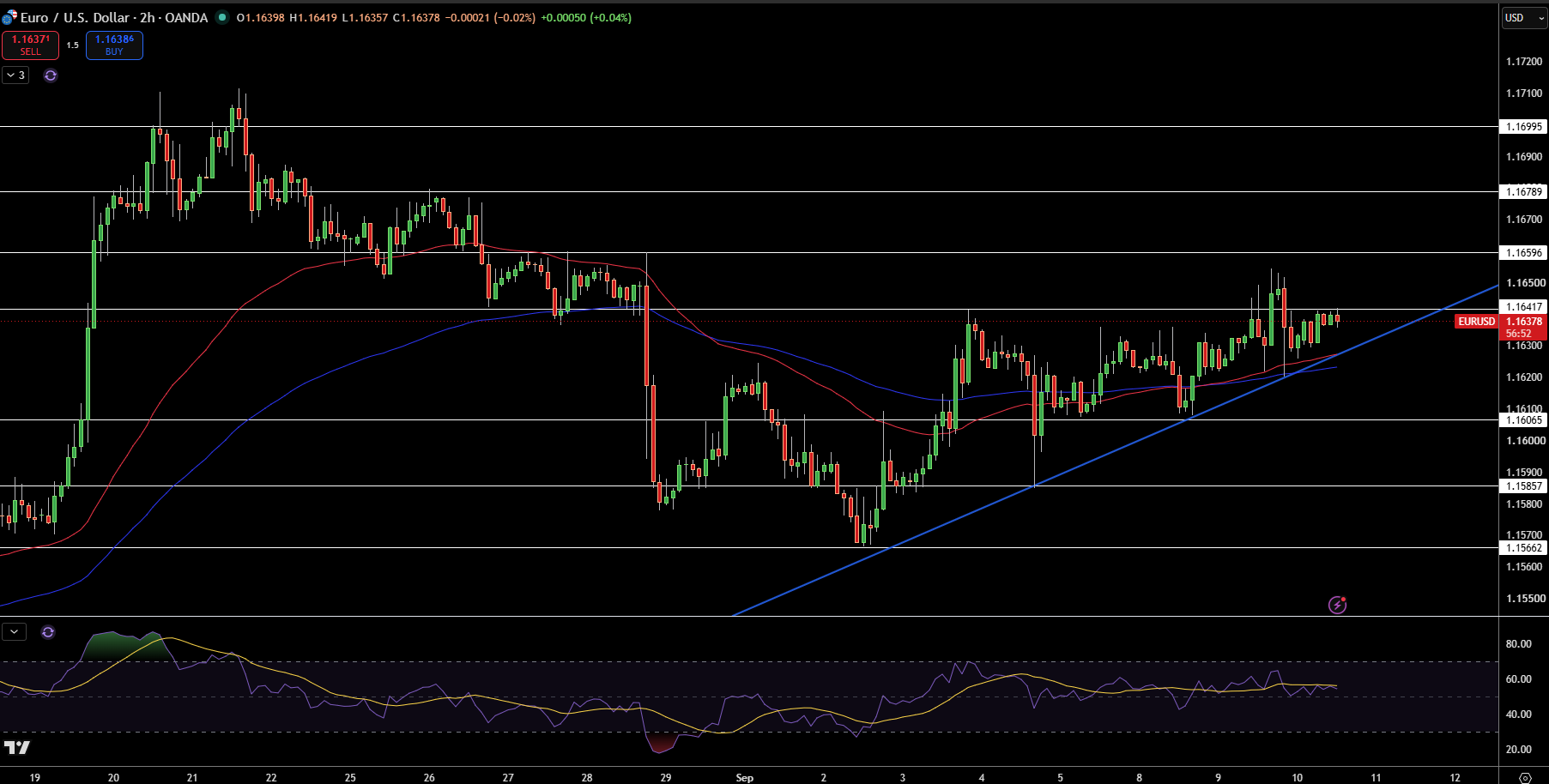The height and width of the screenshot is (784, 1549).
Task: Open the USD currency dropdown
Action: pyautogui.click(x=1524, y=18)
